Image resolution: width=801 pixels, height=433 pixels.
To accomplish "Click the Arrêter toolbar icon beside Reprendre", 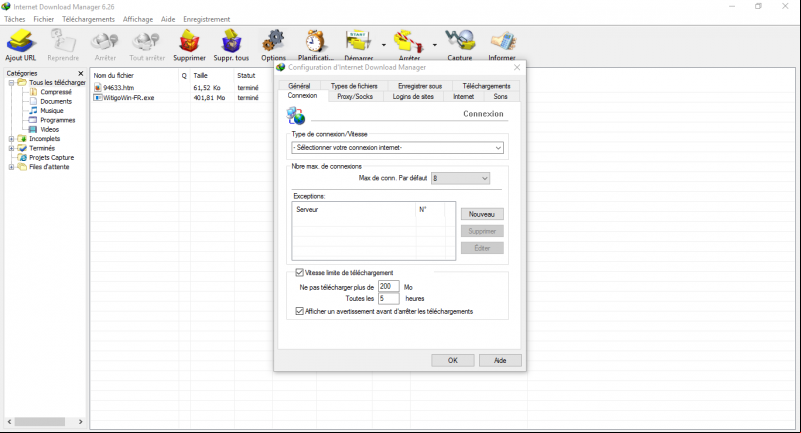I will coord(105,41).
